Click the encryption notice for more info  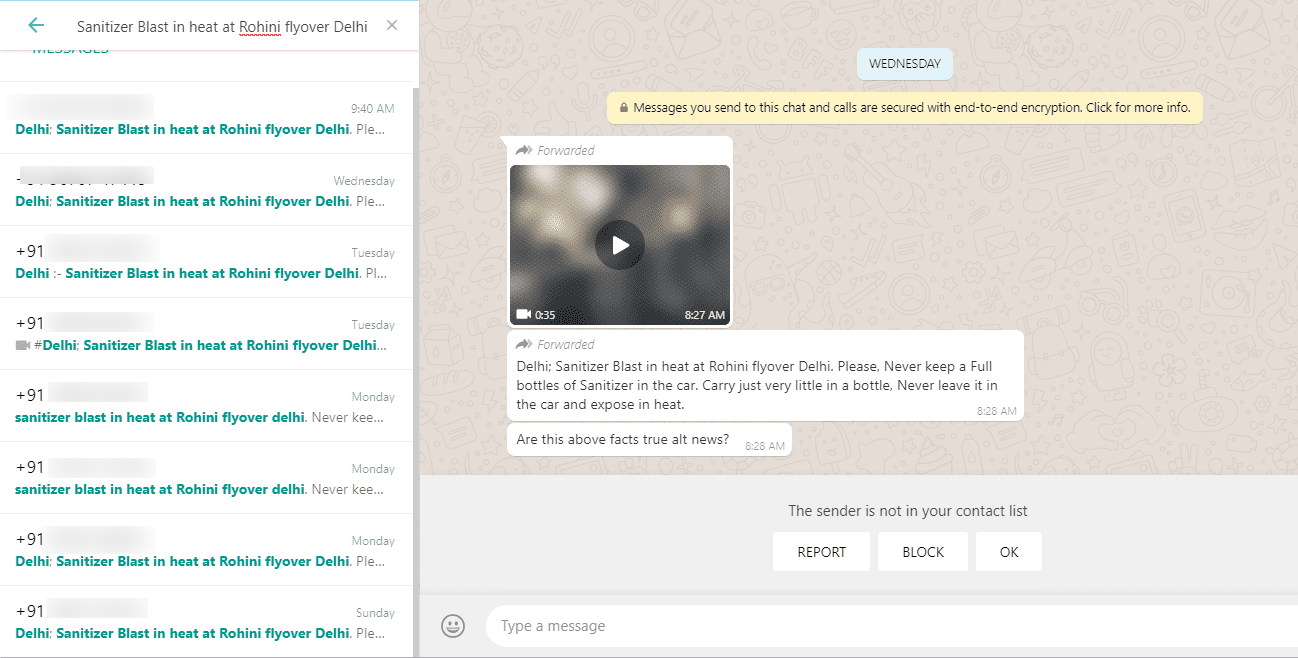tap(905, 108)
